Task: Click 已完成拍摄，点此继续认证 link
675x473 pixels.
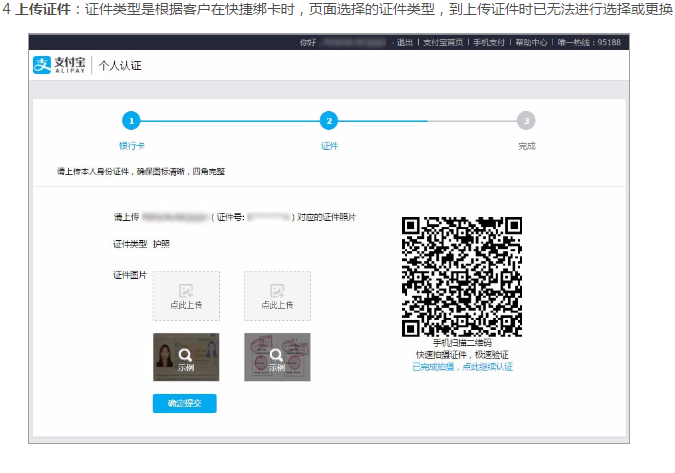Action: [x=462, y=367]
